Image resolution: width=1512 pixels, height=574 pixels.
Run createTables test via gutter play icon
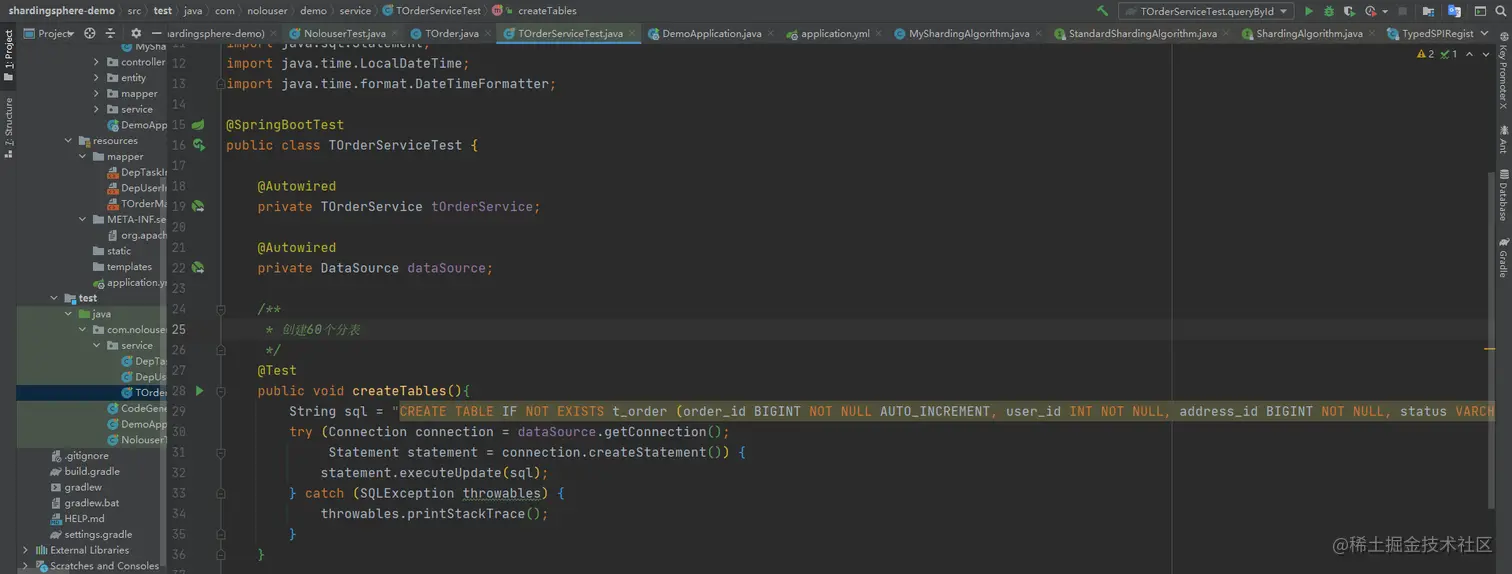point(199,391)
